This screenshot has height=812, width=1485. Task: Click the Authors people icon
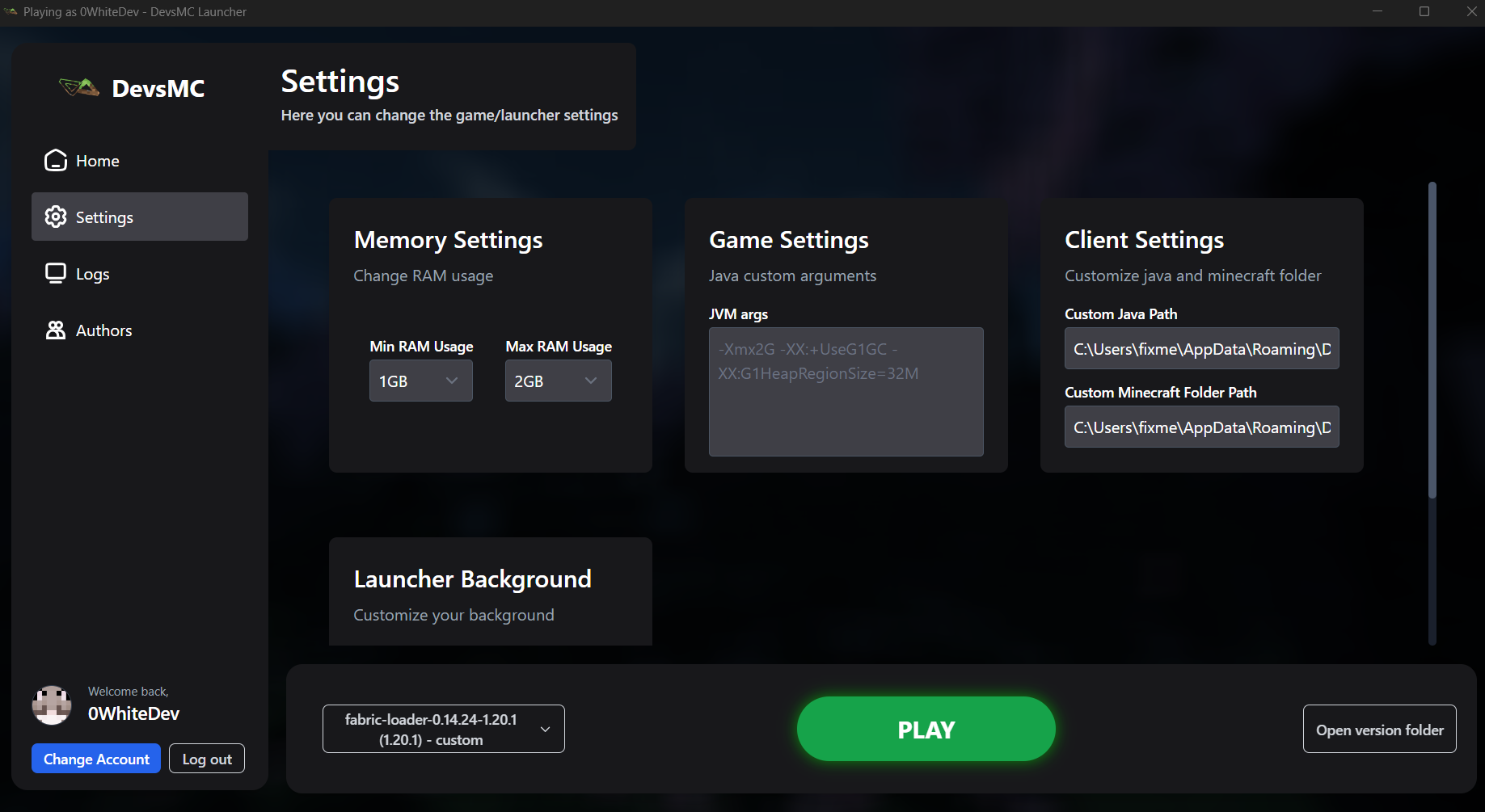(x=56, y=330)
